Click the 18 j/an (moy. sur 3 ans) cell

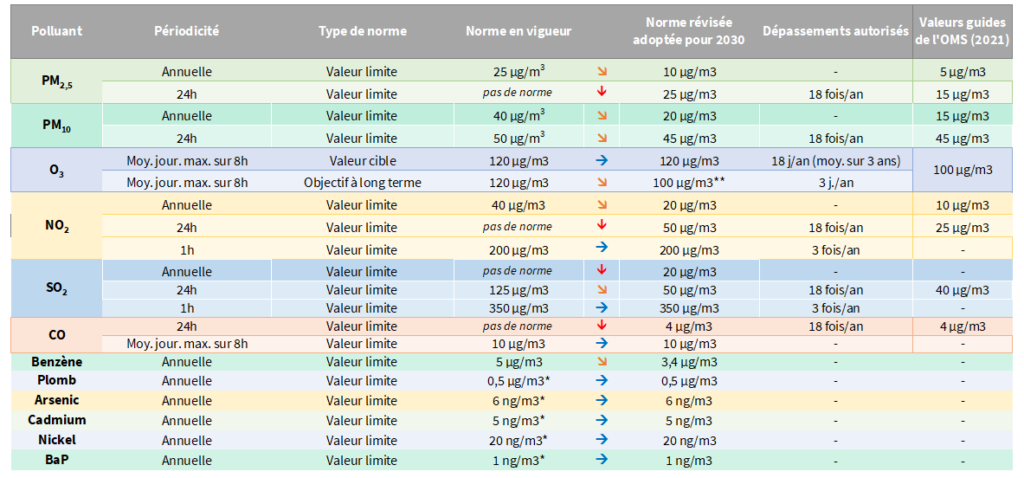pyautogui.click(x=835, y=161)
